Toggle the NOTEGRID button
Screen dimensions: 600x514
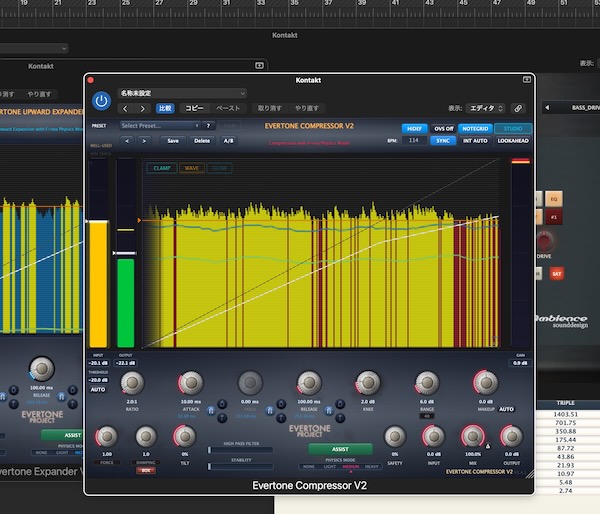coord(475,129)
